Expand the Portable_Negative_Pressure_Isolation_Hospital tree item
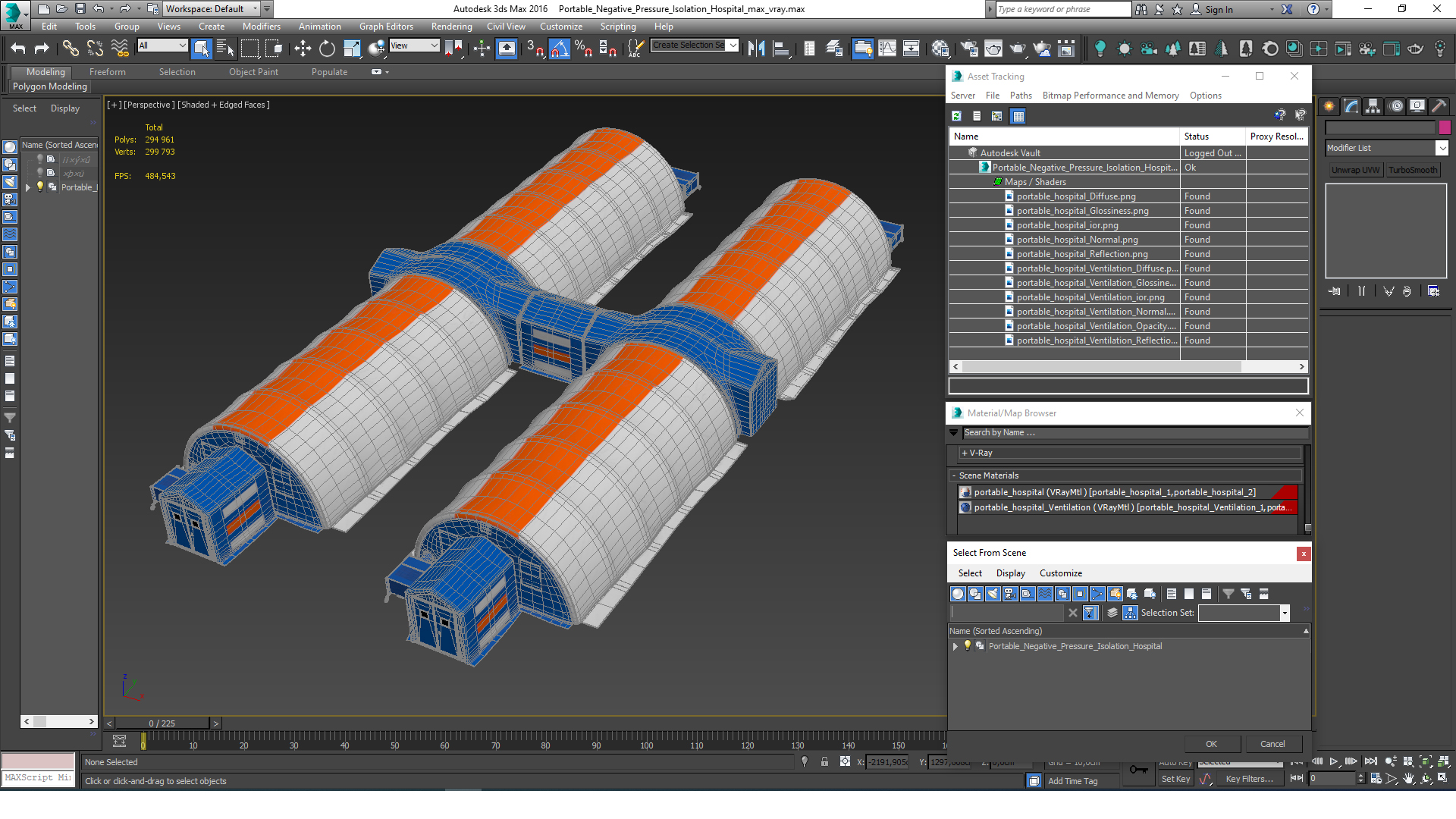 [x=955, y=646]
